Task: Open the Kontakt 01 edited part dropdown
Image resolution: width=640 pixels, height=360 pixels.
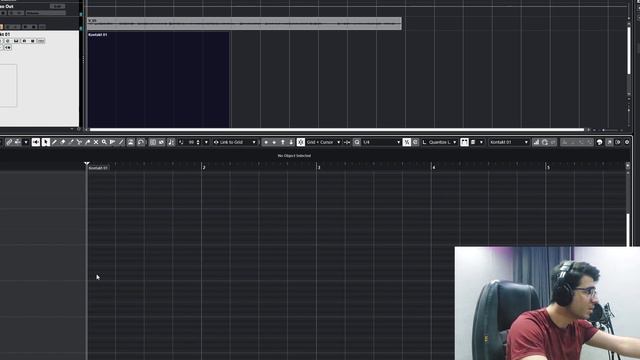Action: coord(509,142)
